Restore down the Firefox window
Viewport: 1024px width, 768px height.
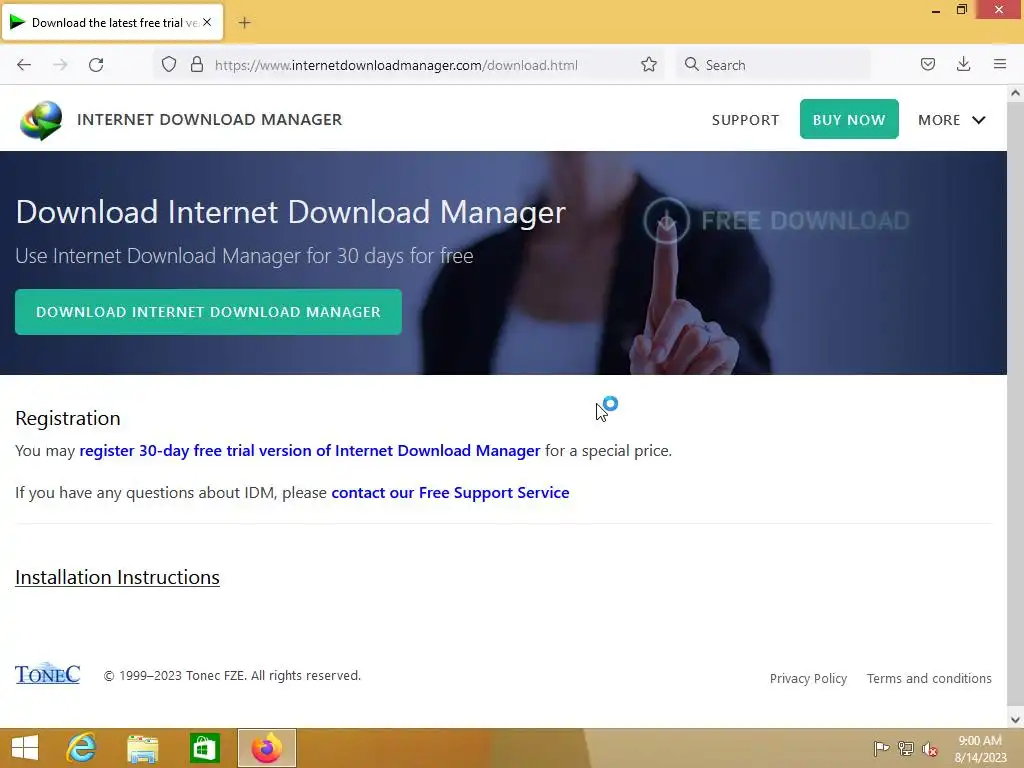tap(961, 10)
